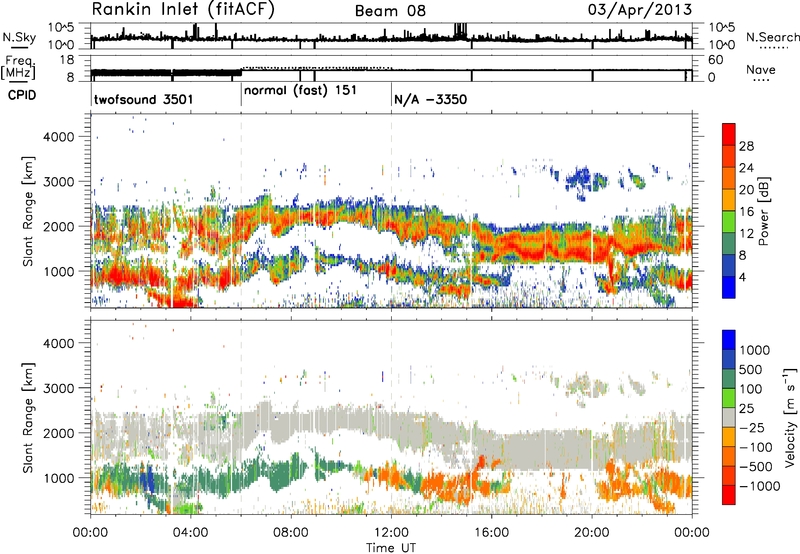Viewport: 800px width, 554px height.
Task: Click the 'N.Sky' legend label
Action: tap(19, 37)
